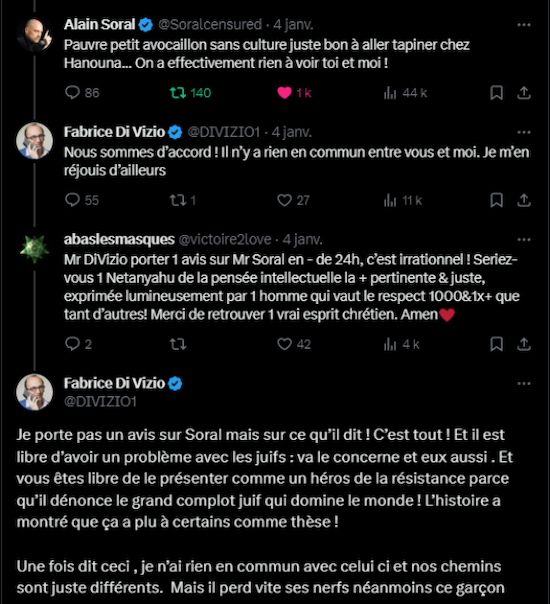The image size is (550, 604).
Task: Open replies on Alain Soral's tweet
Action: click(82, 93)
